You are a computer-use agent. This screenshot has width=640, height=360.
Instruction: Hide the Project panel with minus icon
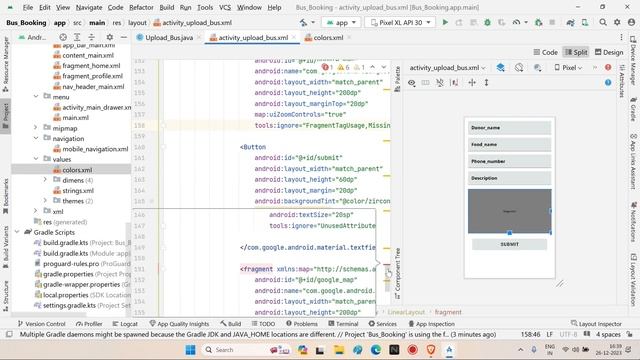[123, 37]
